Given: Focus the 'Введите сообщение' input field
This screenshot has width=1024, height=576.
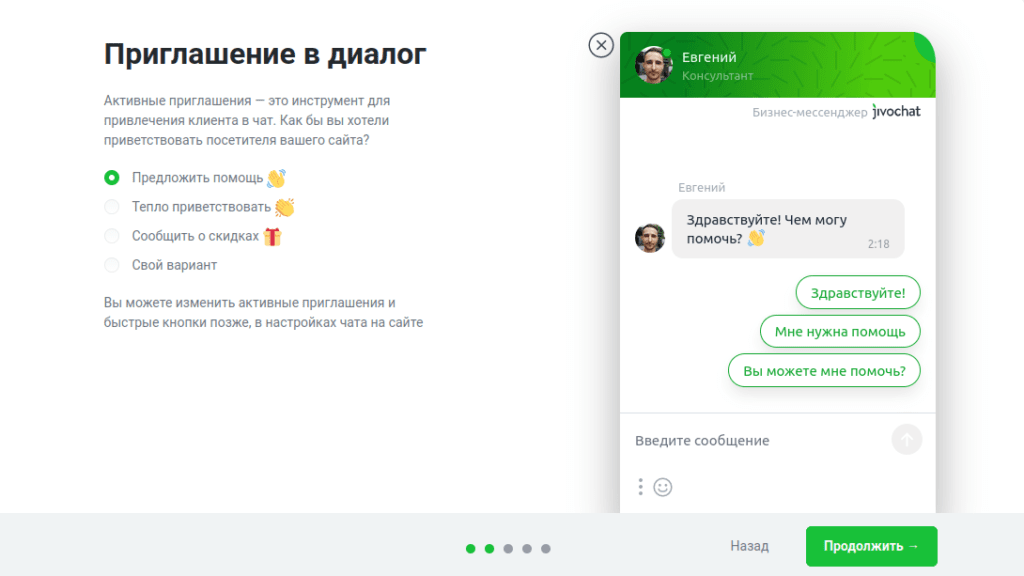Looking at the screenshot, I should (x=758, y=440).
